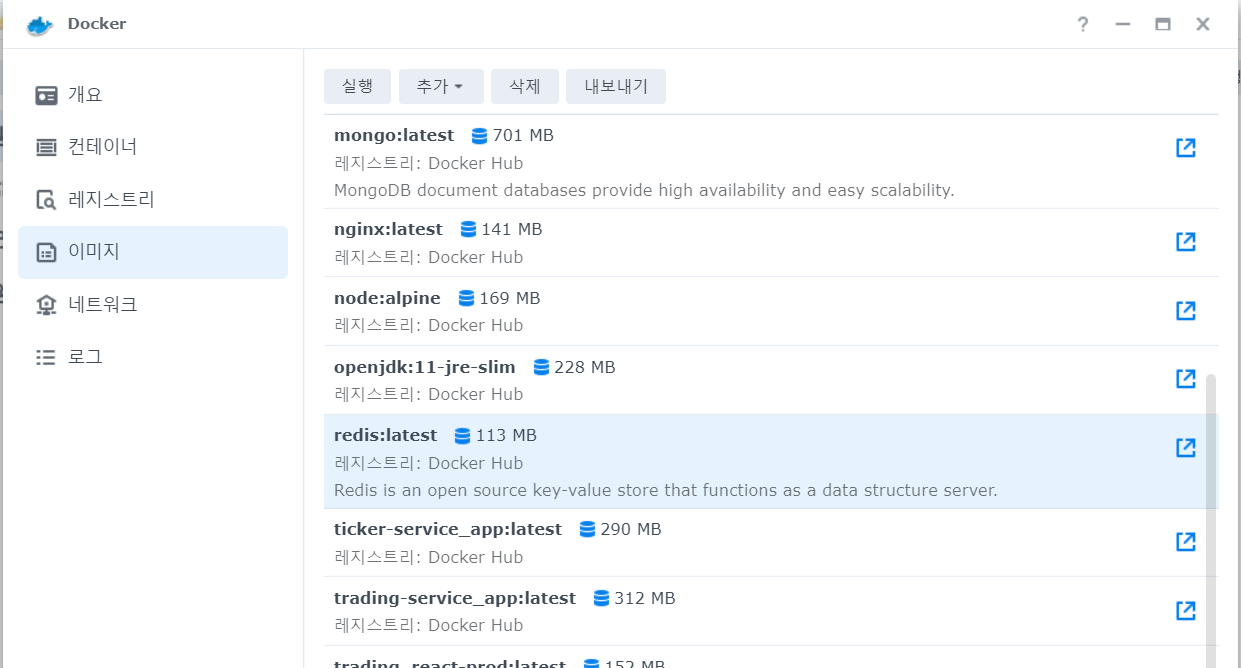This screenshot has height=668, width=1241.
Task: Click the disk size icon beside 290 MB
Action: pos(588,530)
